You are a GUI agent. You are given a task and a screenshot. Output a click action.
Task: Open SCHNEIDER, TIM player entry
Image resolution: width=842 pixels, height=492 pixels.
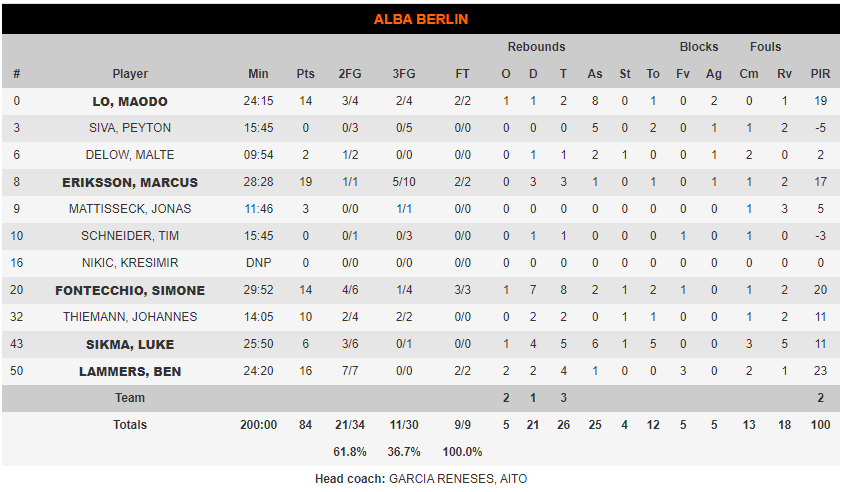(x=130, y=236)
